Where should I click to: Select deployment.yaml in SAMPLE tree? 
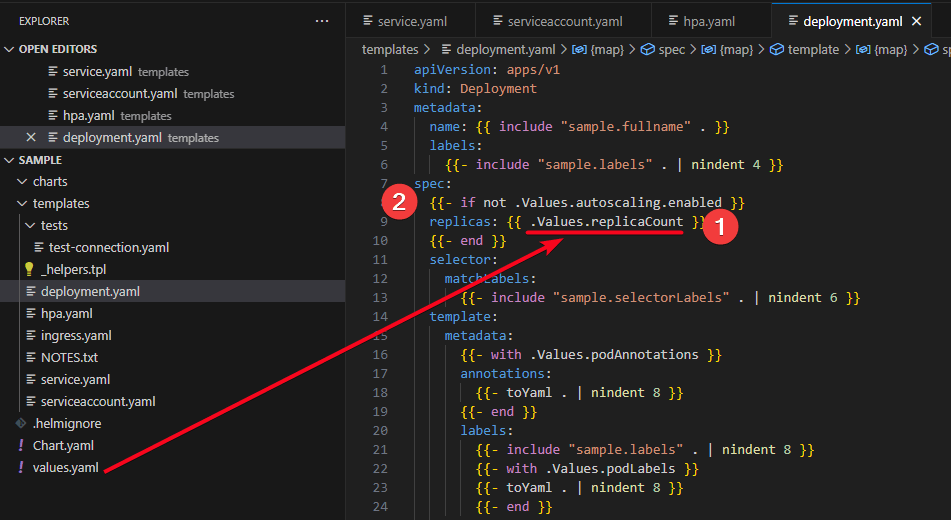click(x=90, y=291)
